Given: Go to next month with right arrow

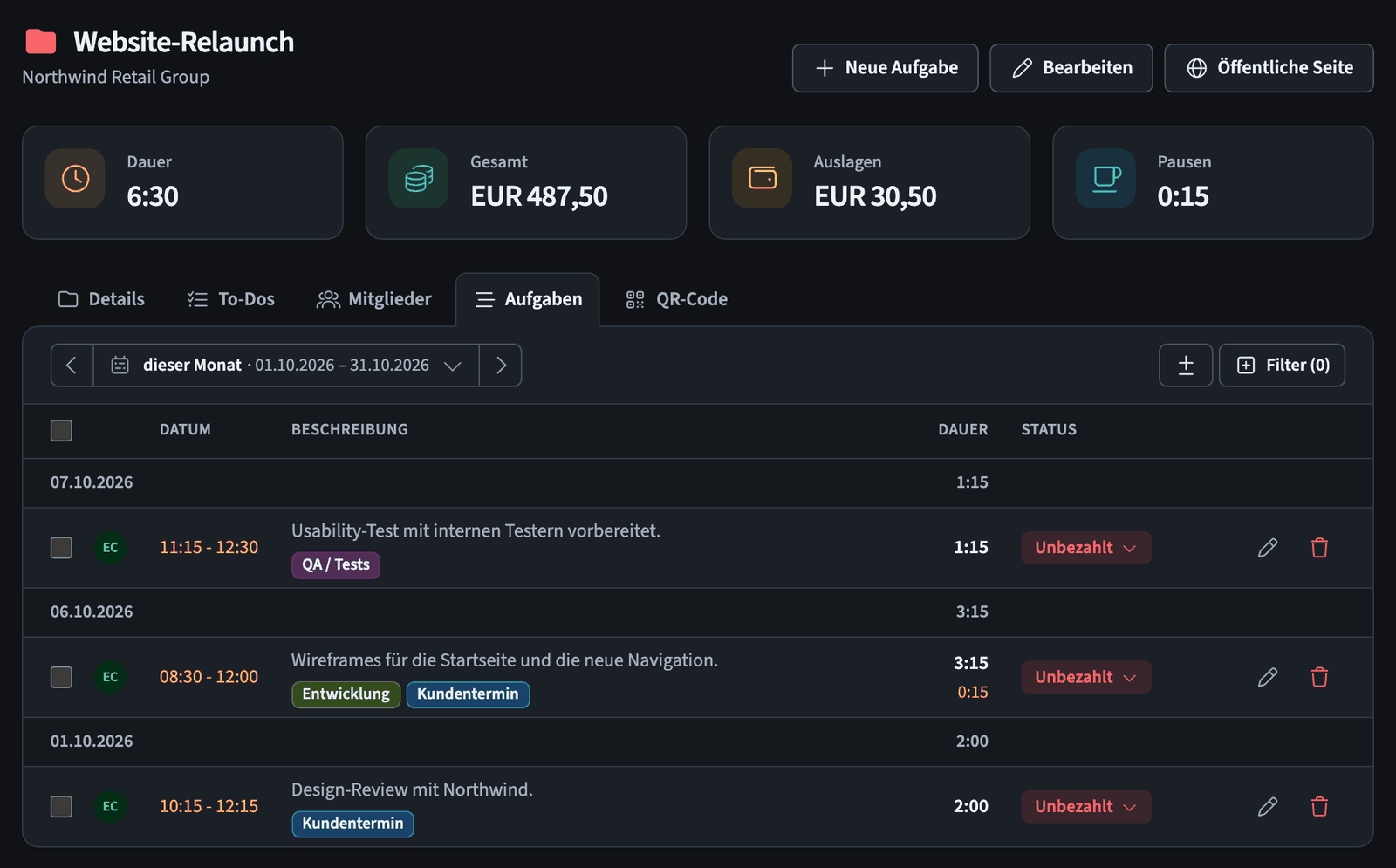Looking at the screenshot, I should [x=501, y=366].
